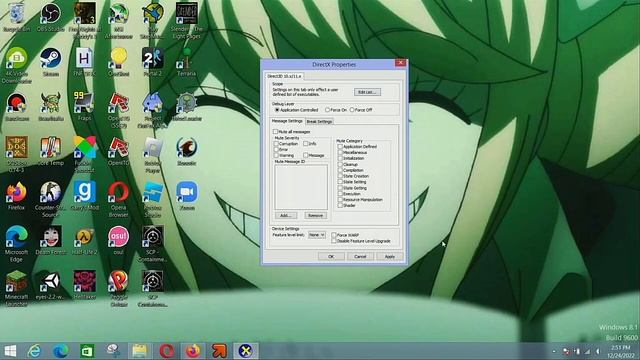Open Microsoft Edge desktop shortcut

coord(16,244)
